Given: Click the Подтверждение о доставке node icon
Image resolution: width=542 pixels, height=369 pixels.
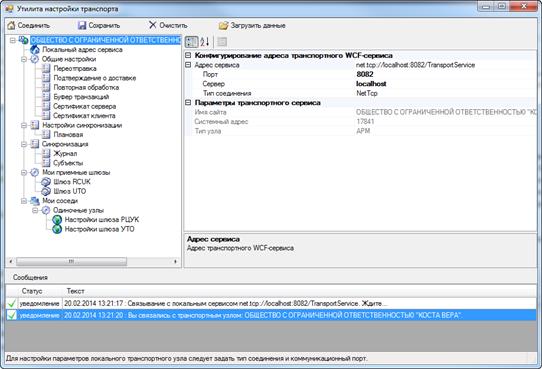Looking at the screenshot, I should tap(46, 78).
